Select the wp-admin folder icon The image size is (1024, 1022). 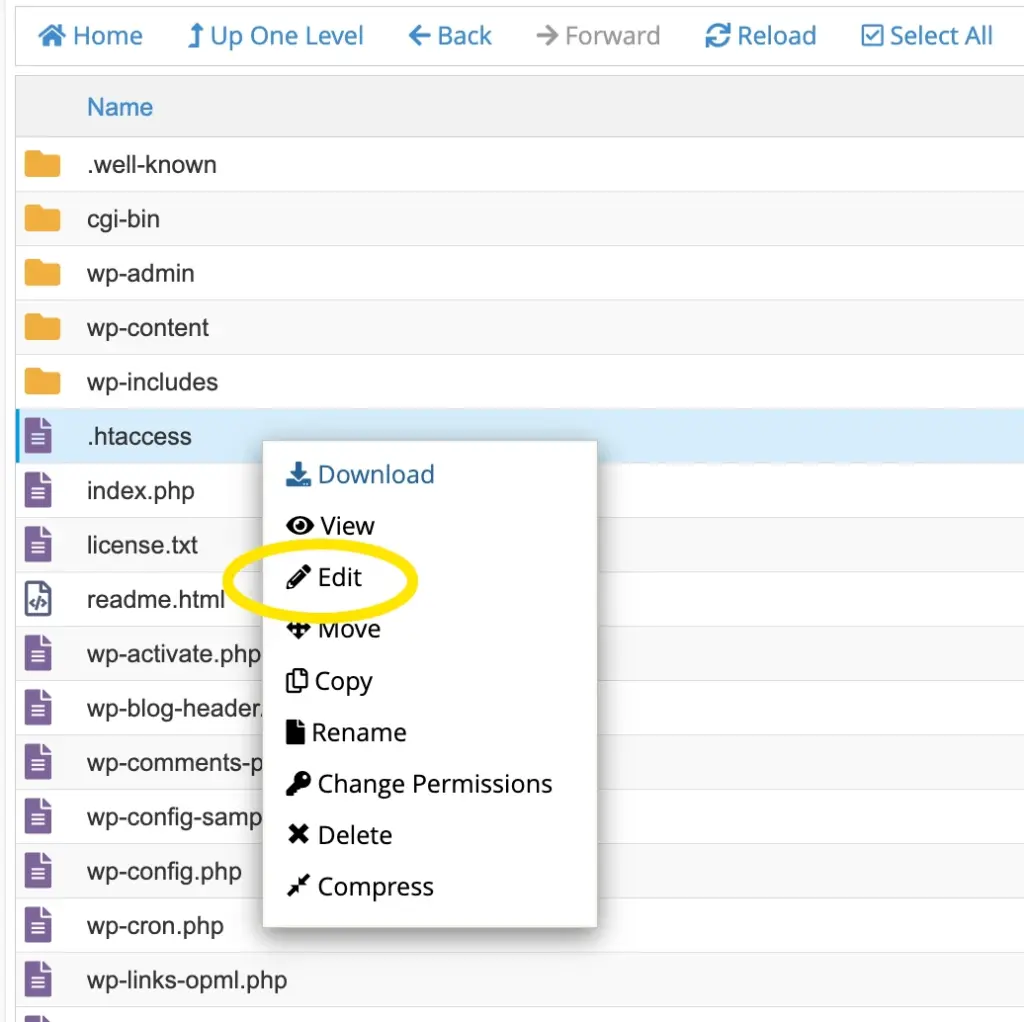pyautogui.click(x=42, y=273)
